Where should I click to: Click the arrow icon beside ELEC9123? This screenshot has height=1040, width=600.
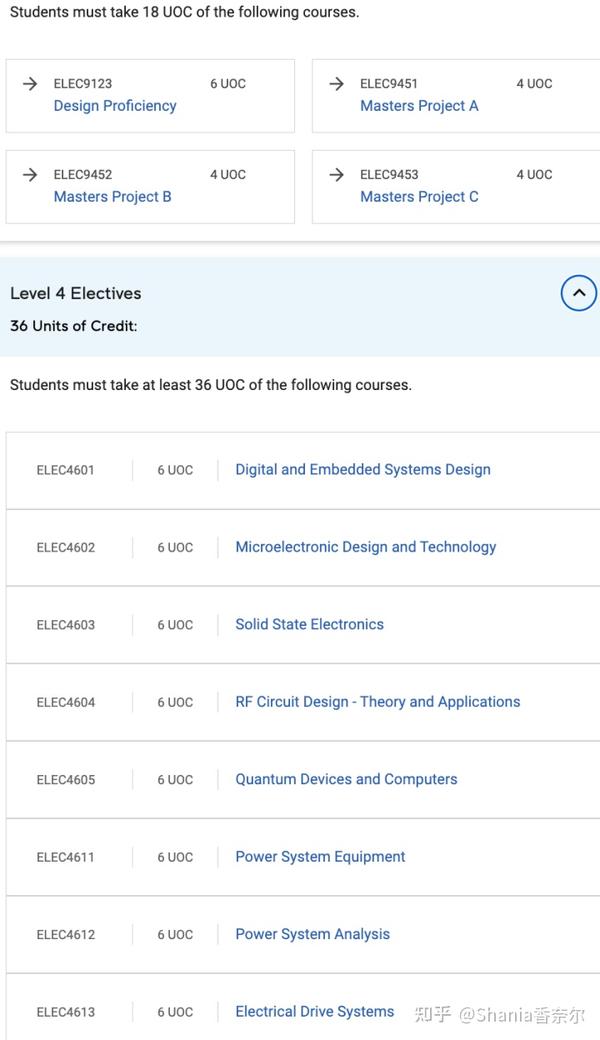pos(30,84)
